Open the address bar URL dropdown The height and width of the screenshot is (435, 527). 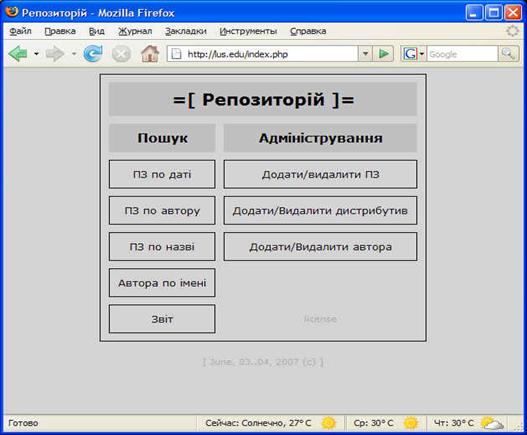point(365,54)
